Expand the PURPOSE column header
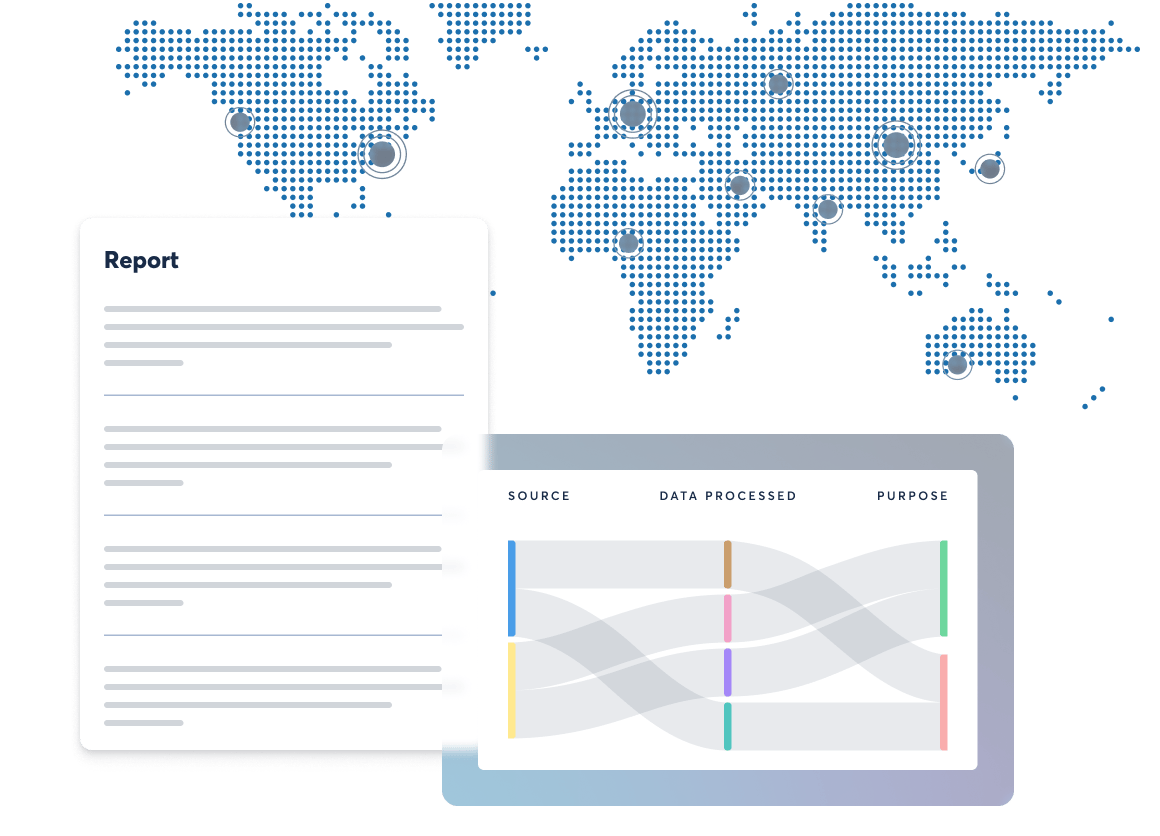 tap(912, 496)
